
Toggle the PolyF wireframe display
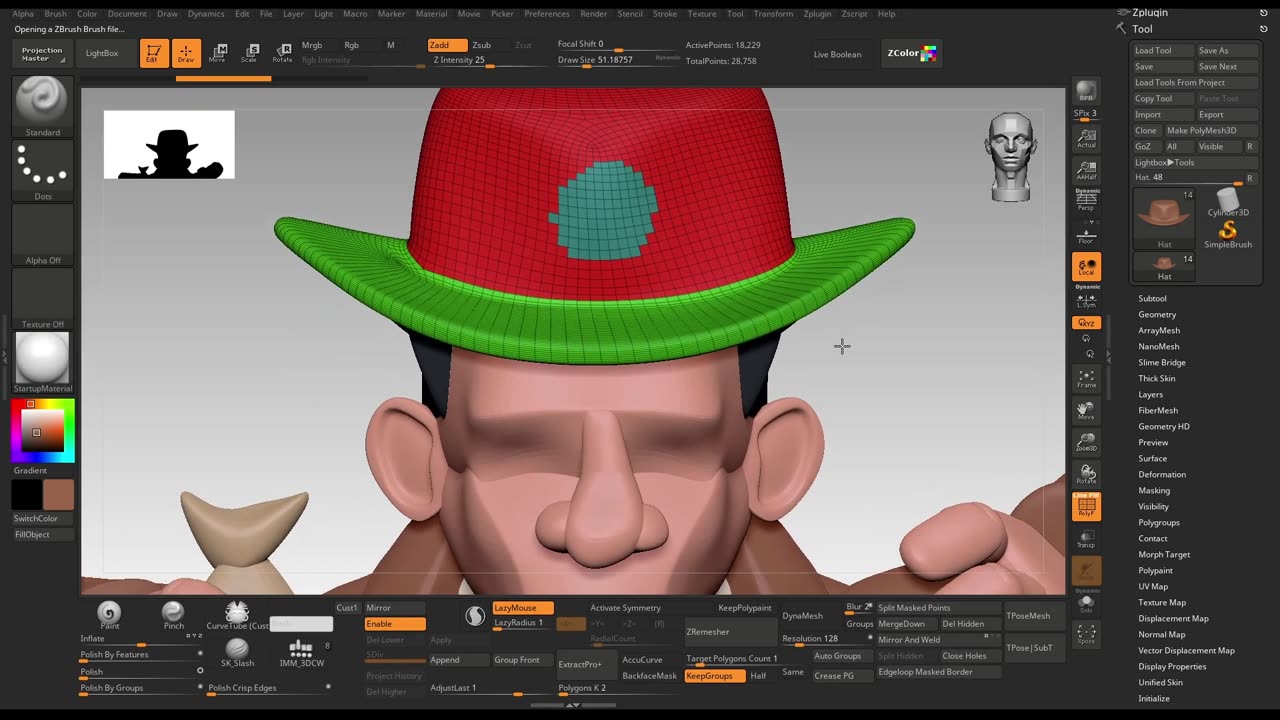(1086, 507)
